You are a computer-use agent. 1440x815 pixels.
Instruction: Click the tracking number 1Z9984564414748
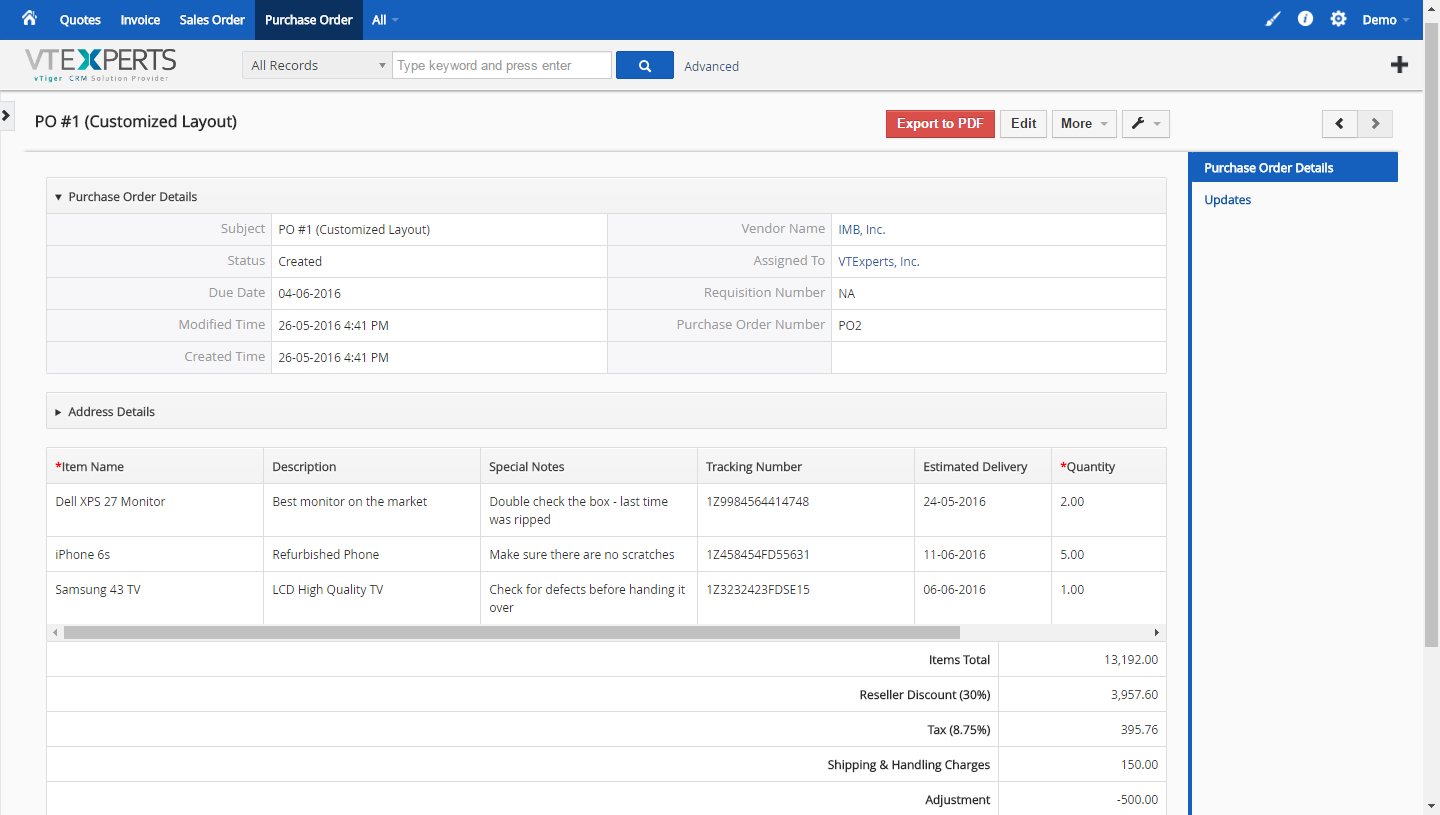[x=757, y=502]
